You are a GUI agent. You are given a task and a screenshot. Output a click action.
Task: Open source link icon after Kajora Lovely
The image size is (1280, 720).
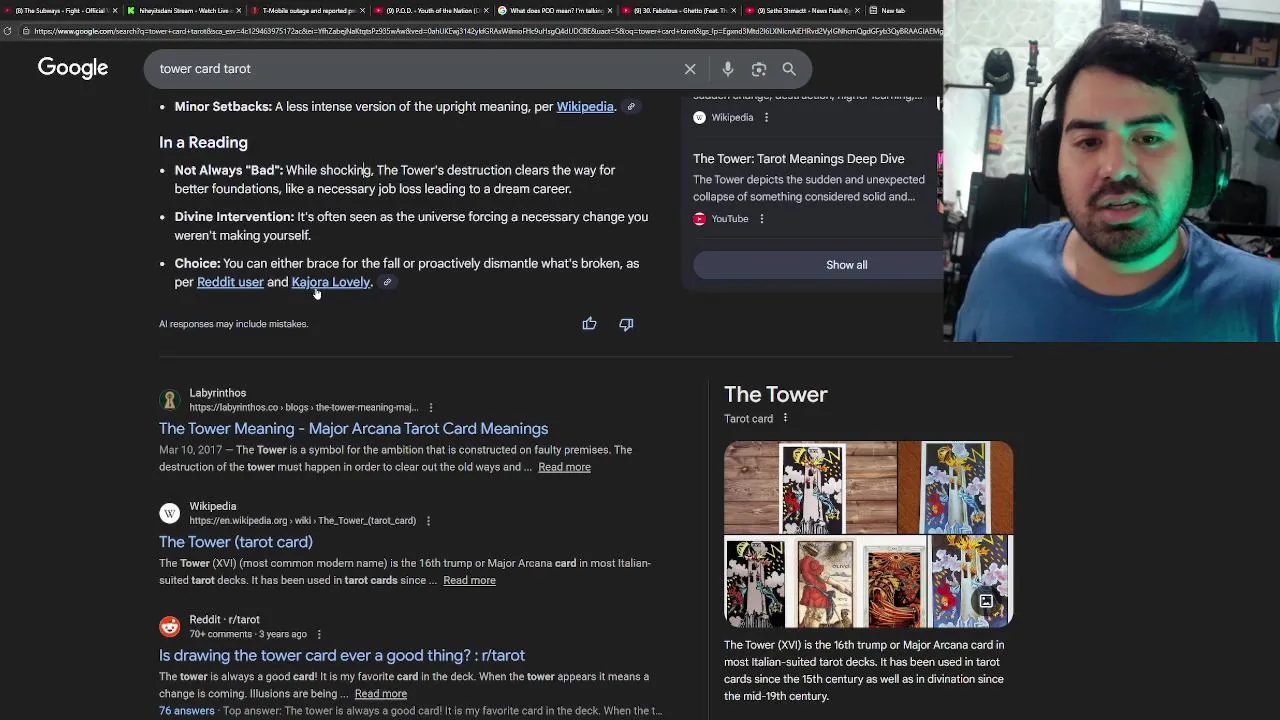tap(387, 283)
